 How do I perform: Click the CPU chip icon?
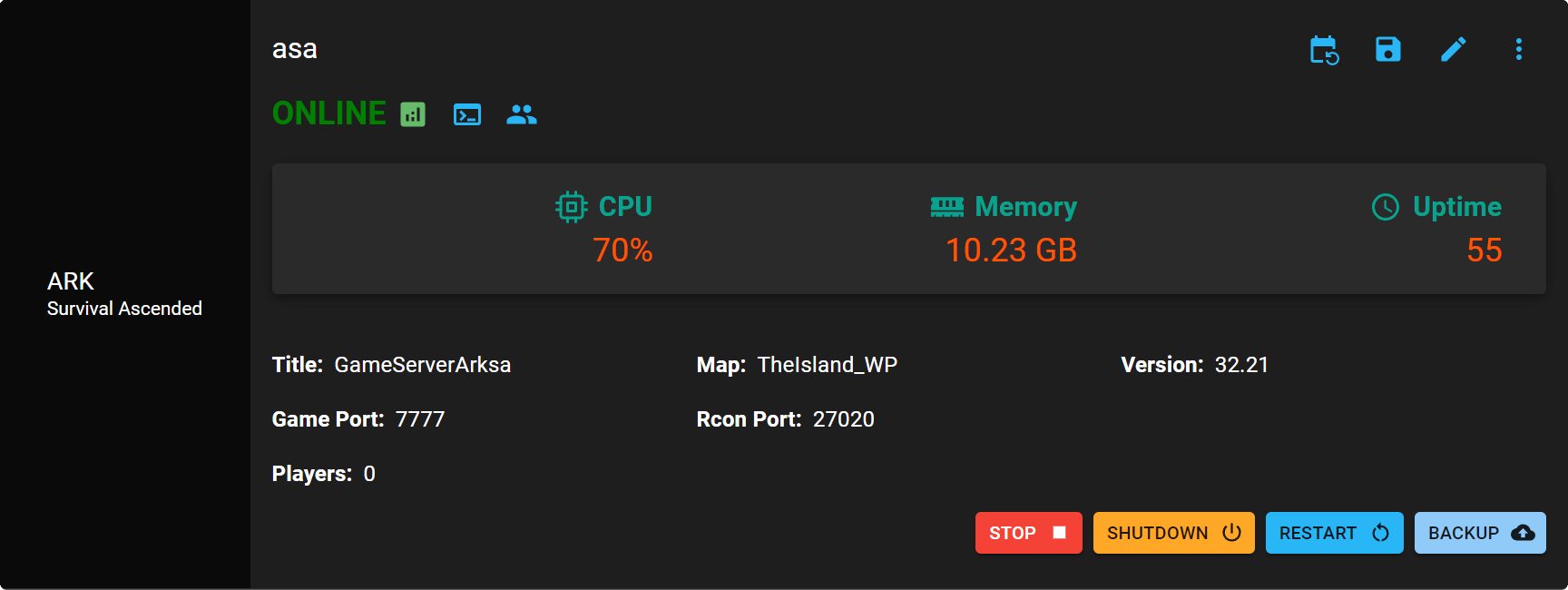pos(572,207)
